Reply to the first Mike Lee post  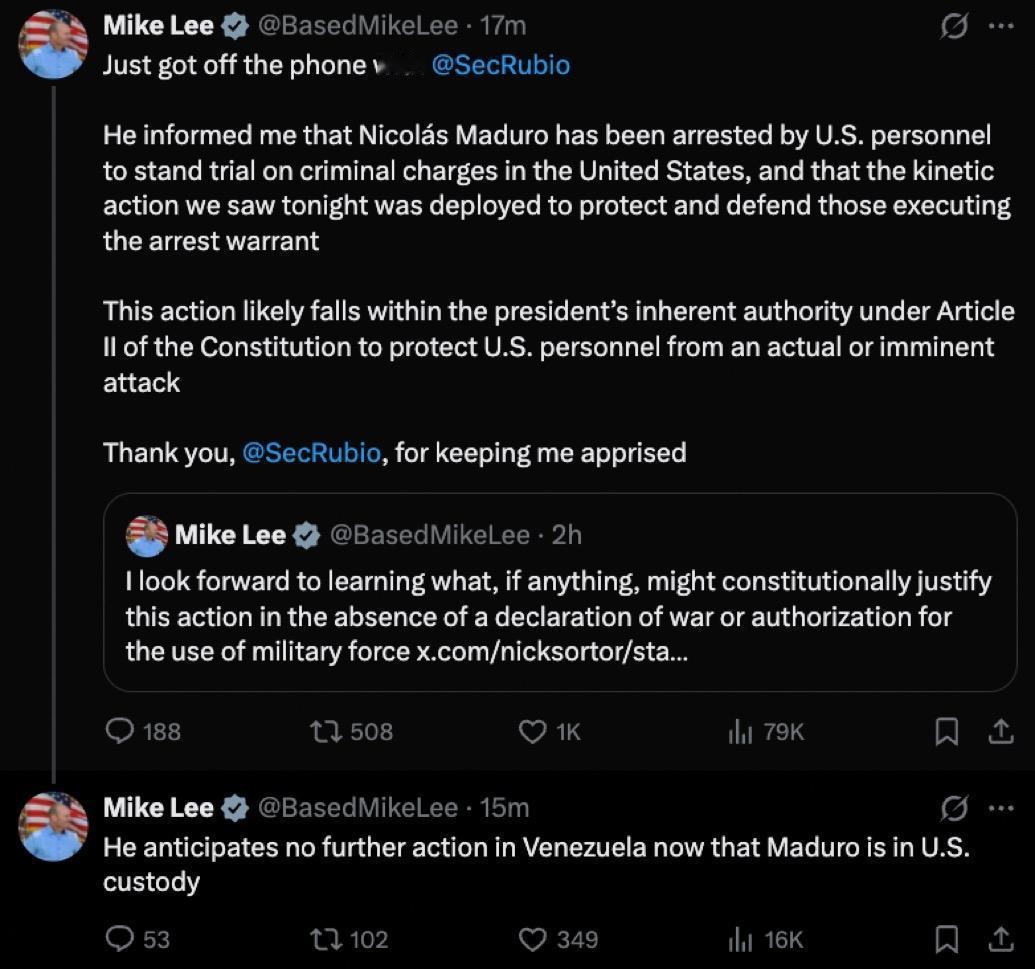coord(120,732)
